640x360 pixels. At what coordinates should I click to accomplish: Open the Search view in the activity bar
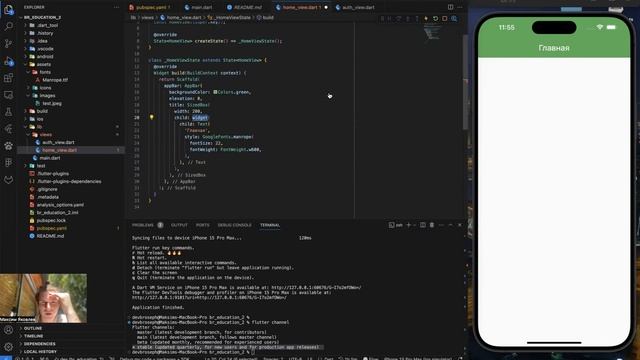coord(8,27)
